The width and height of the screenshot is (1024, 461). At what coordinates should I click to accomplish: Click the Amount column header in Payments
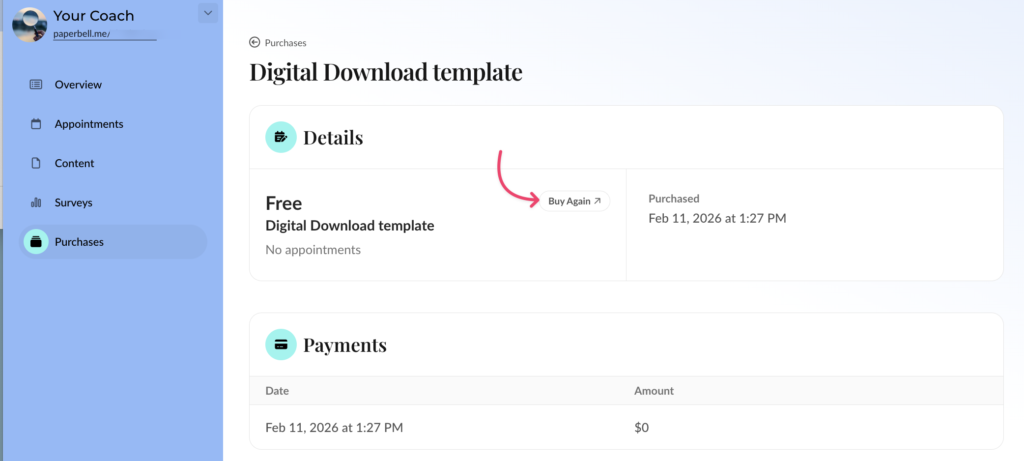click(x=654, y=391)
